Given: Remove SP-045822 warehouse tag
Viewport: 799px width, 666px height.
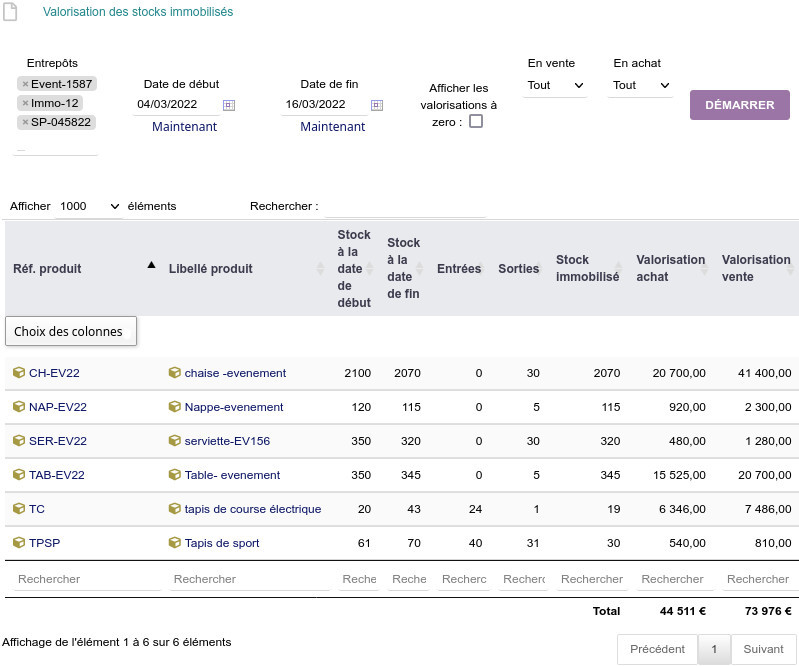Looking at the screenshot, I should click(x=25, y=123).
